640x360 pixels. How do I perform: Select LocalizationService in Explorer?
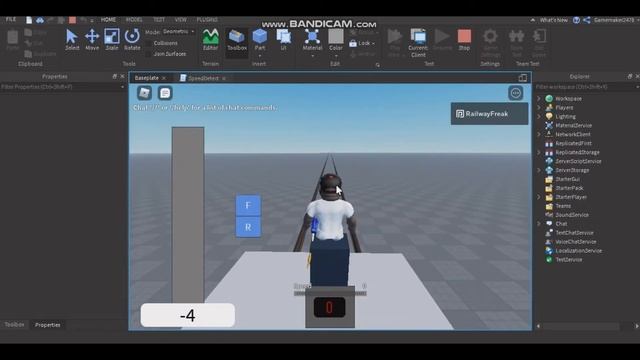(x=578, y=251)
